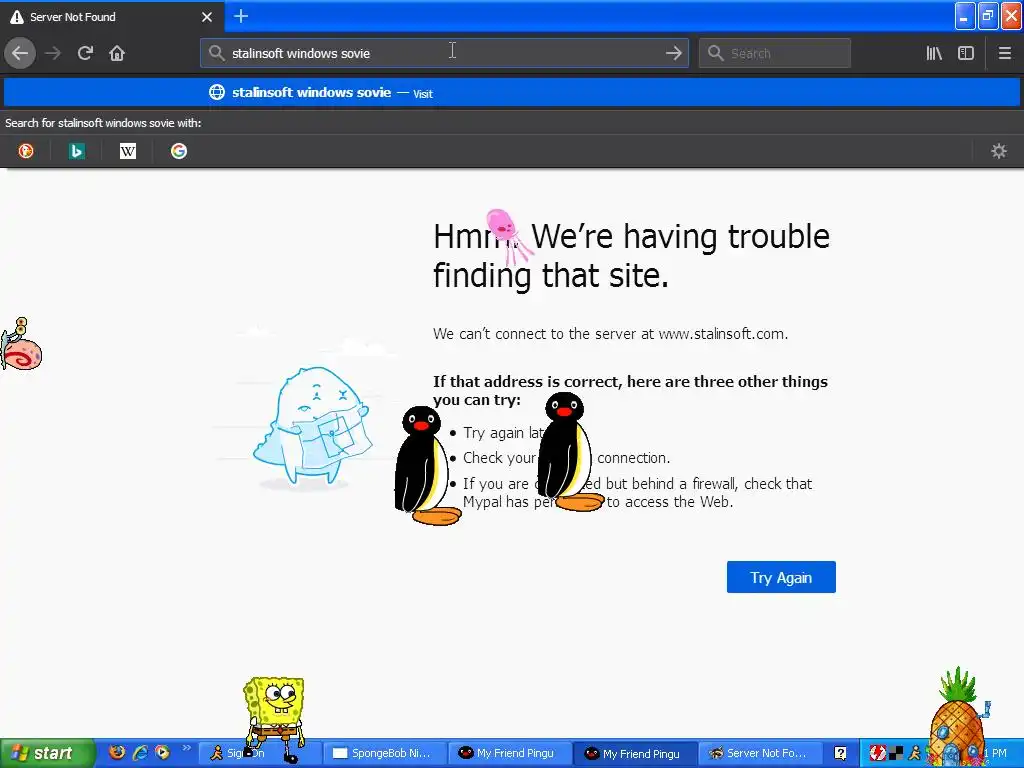Select the Server Not Found tab
Image resolution: width=1024 pixels, height=768 pixels.
(x=112, y=16)
